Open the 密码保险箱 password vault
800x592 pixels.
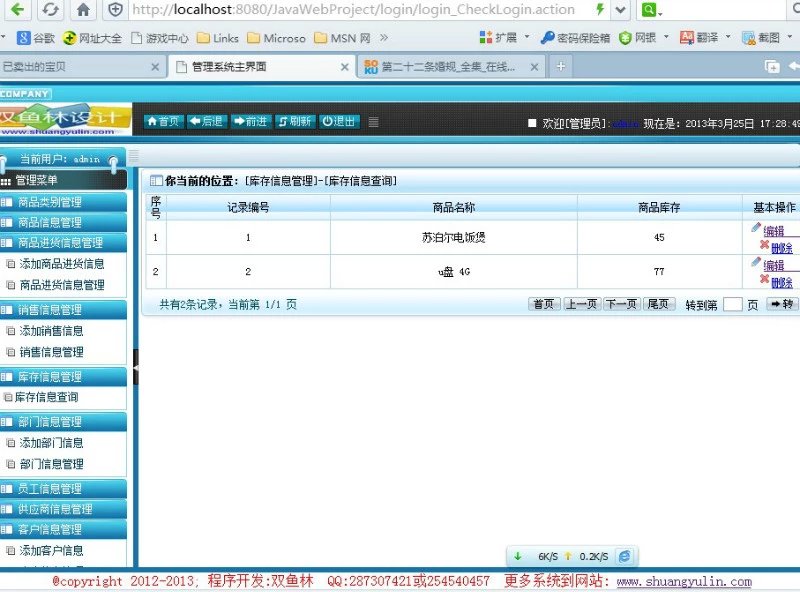[x=576, y=37]
